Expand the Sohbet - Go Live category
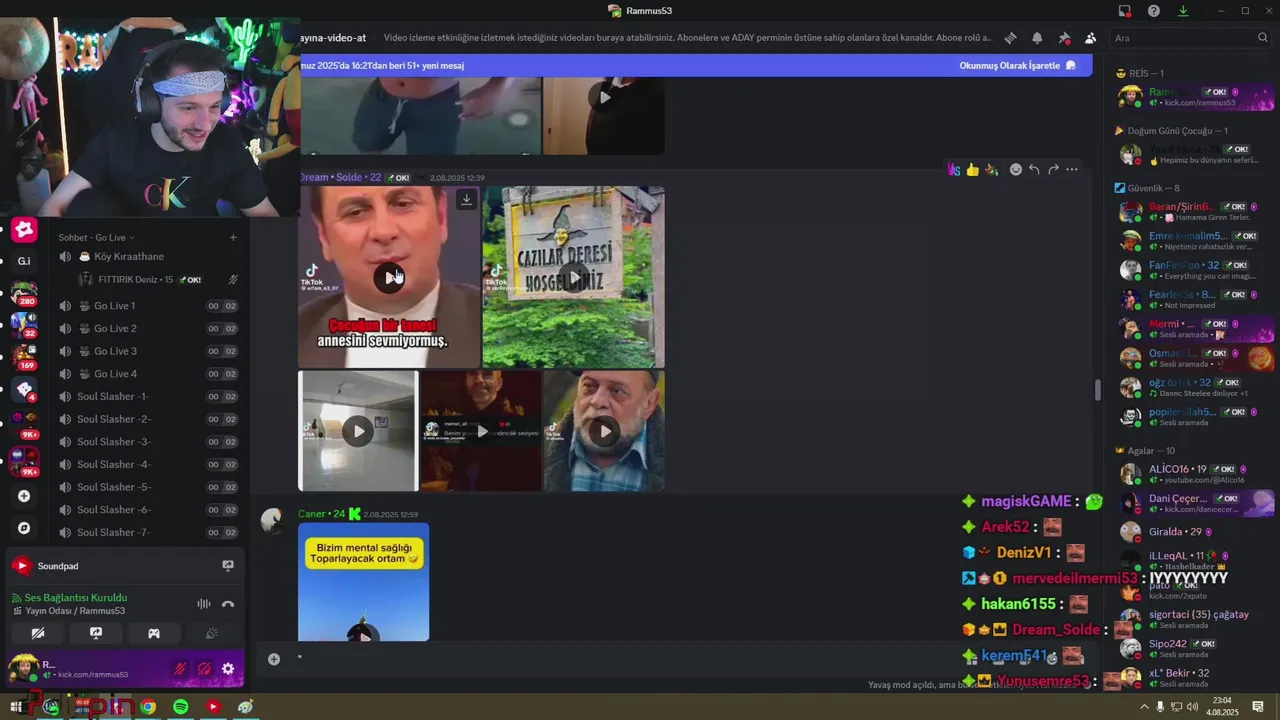This screenshot has width=1280, height=720. 96,238
